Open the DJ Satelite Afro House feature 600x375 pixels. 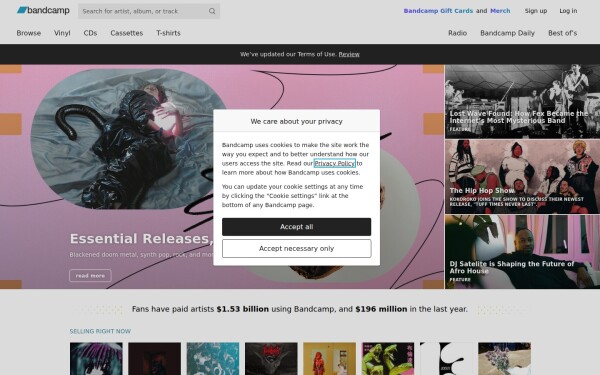tap(522, 252)
